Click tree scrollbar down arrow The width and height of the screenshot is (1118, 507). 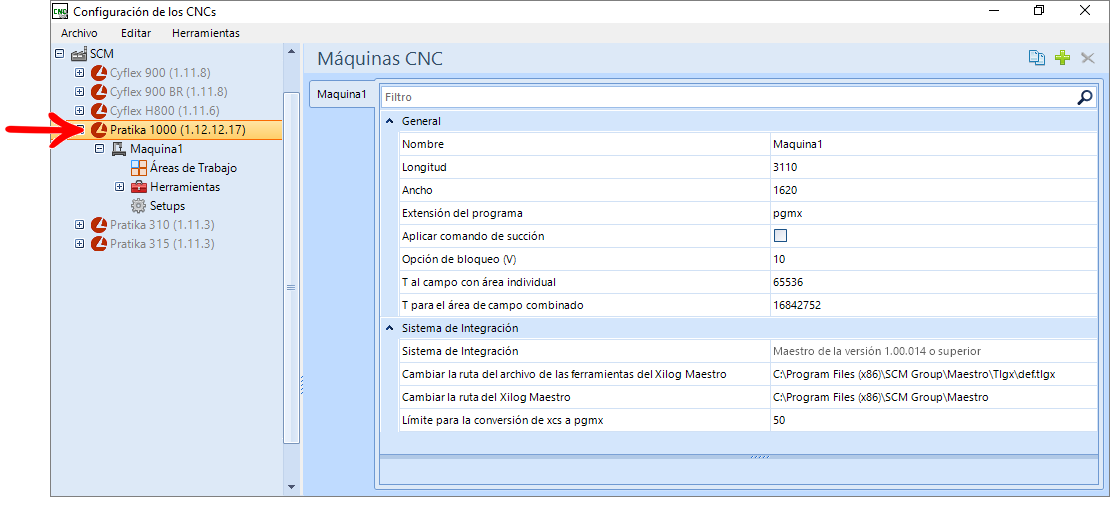point(291,486)
